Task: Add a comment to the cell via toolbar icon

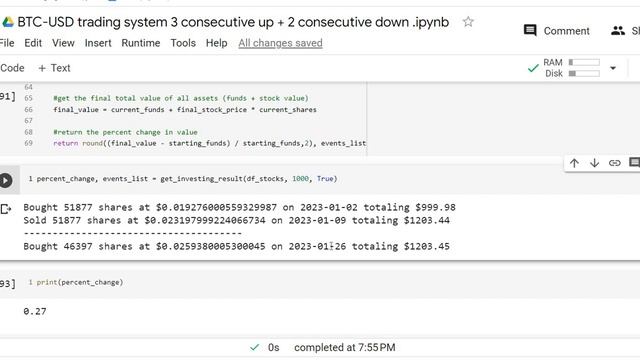Action: tap(634, 162)
